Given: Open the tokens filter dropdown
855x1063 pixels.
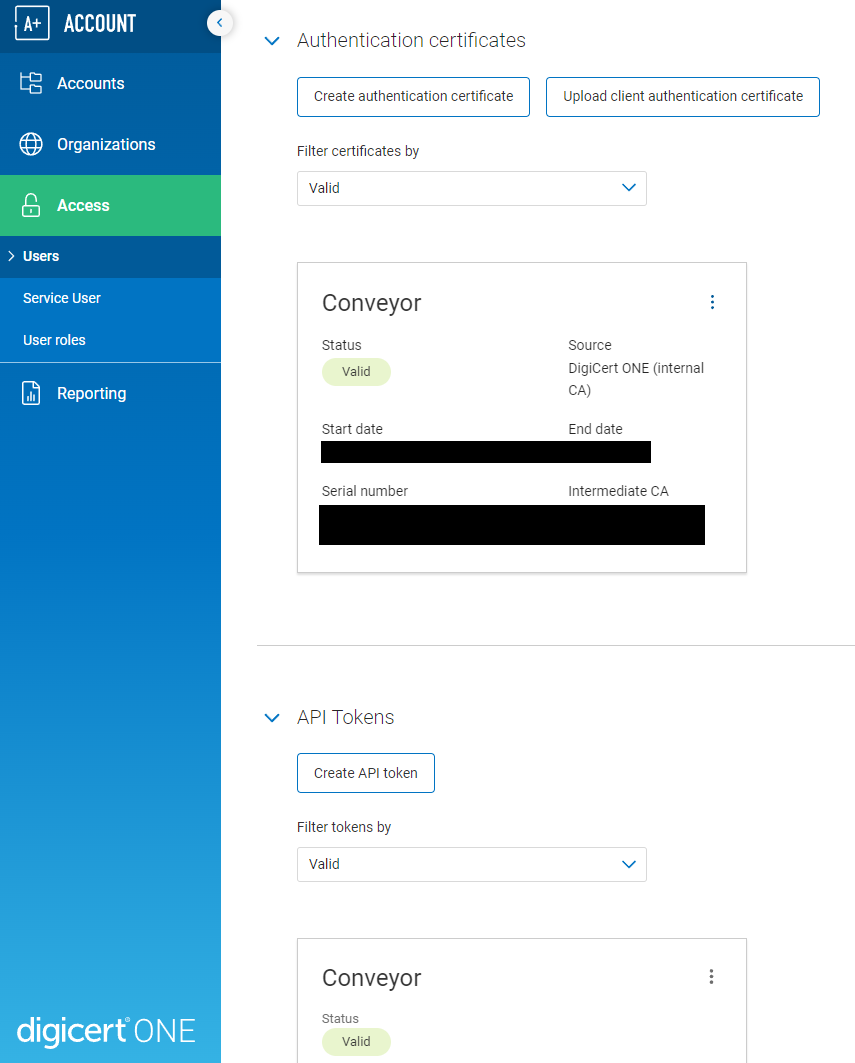Looking at the screenshot, I should coord(471,864).
